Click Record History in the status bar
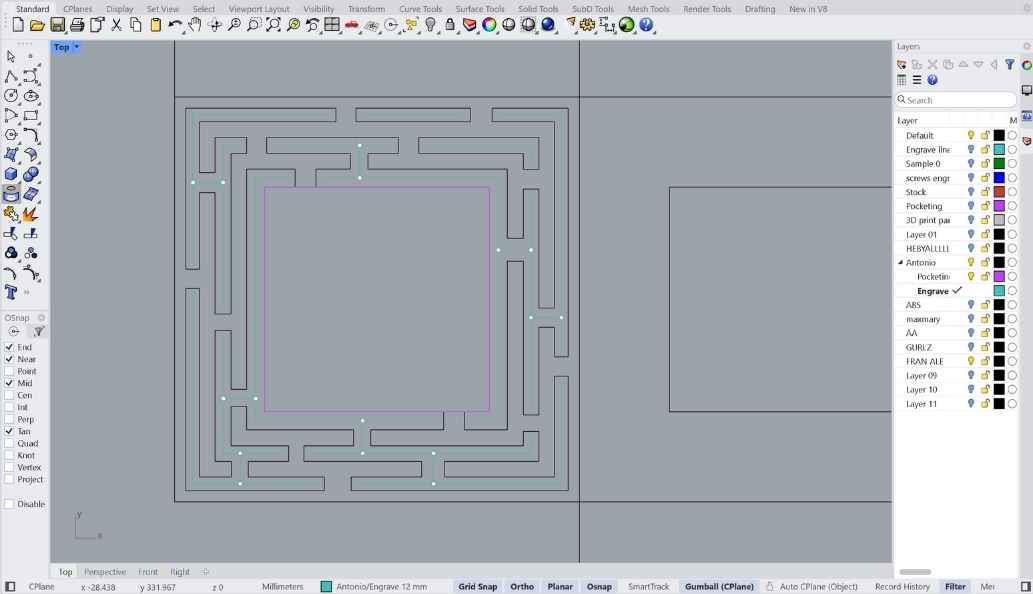The width and height of the screenshot is (1033, 594). (x=901, y=586)
